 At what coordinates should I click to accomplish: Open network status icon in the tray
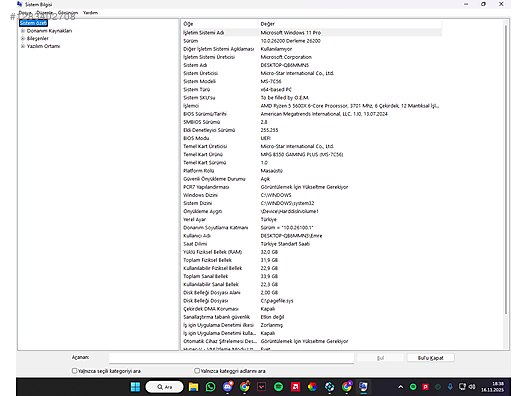[462, 387]
